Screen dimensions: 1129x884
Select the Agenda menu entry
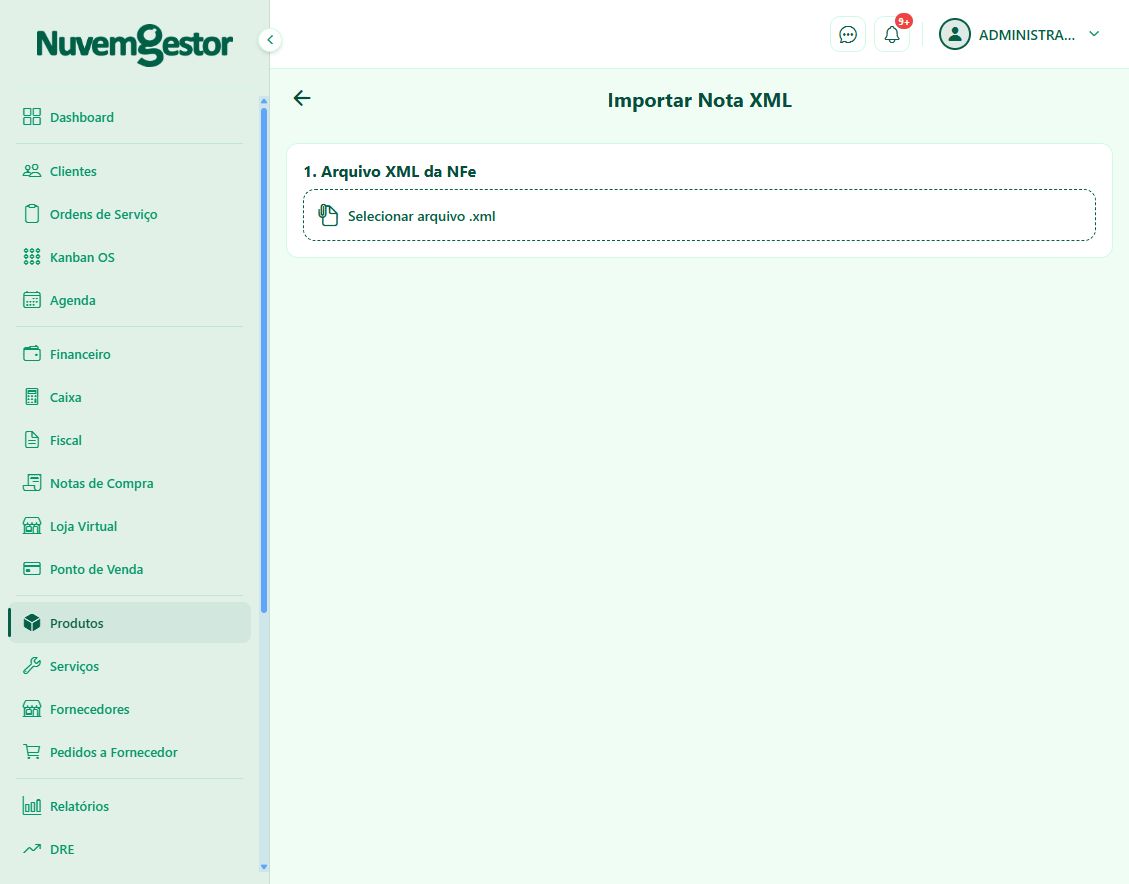pos(130,300)
